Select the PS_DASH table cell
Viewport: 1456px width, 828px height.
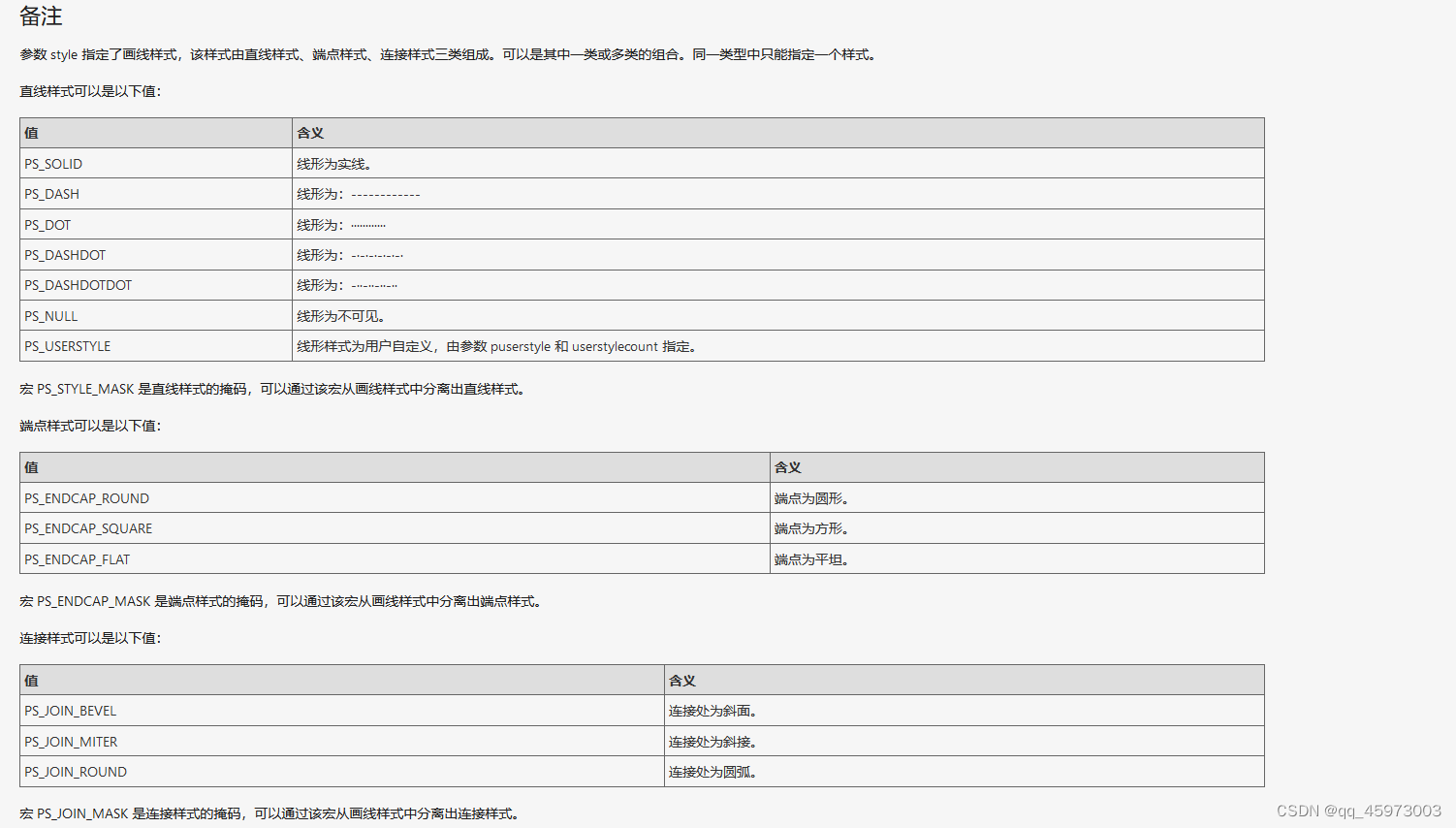[156, 194]
